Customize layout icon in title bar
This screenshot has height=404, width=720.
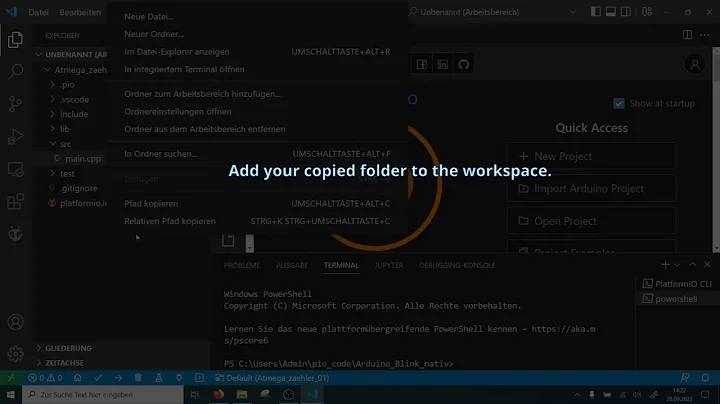tap(647, 12)
